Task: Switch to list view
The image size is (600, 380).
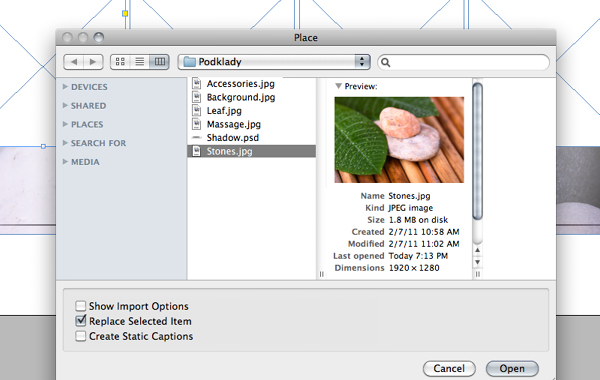Action: 140,62
